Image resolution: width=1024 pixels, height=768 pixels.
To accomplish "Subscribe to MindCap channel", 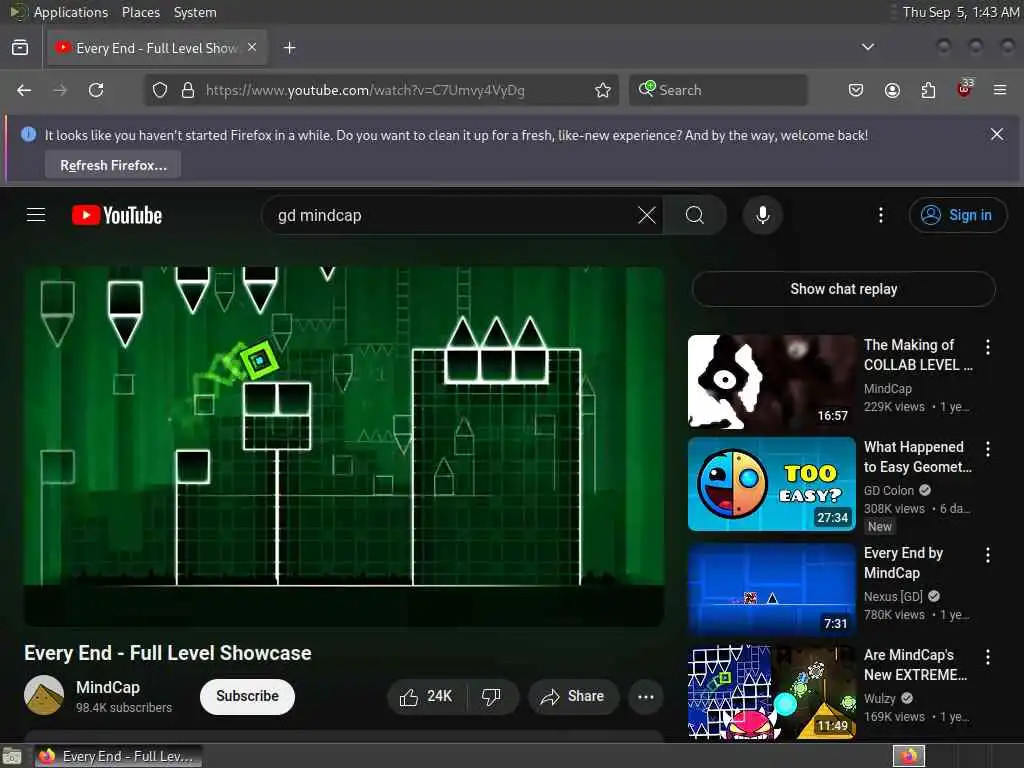I will 247,697.
